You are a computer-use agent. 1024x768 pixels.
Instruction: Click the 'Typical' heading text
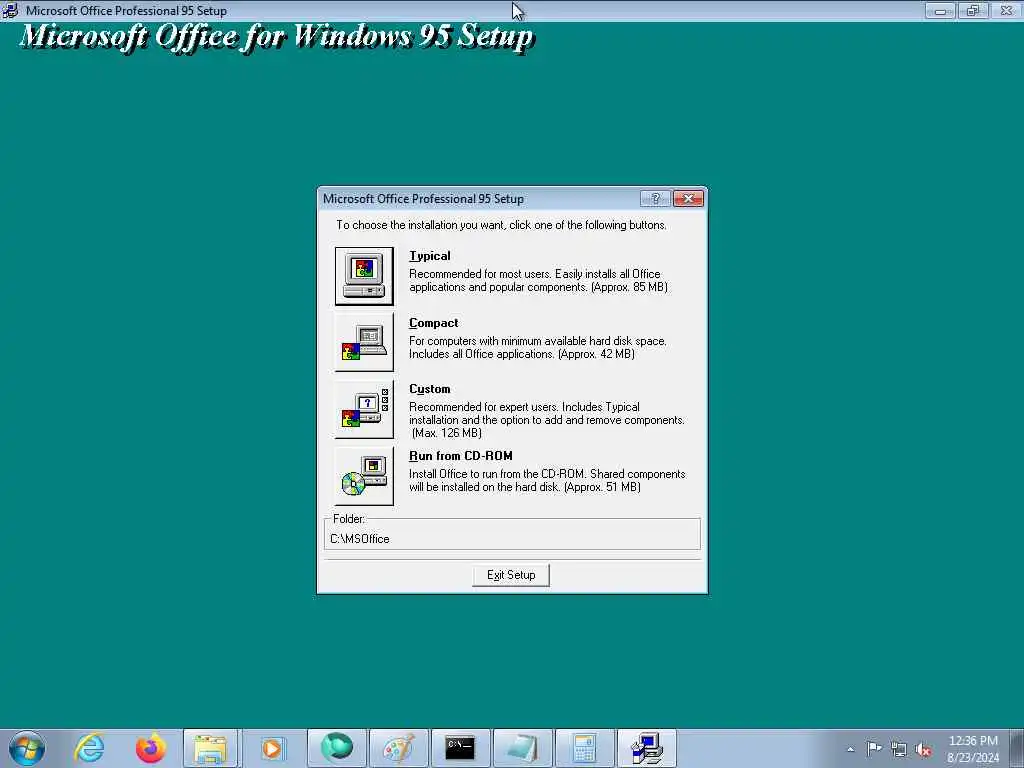[430, 256]
